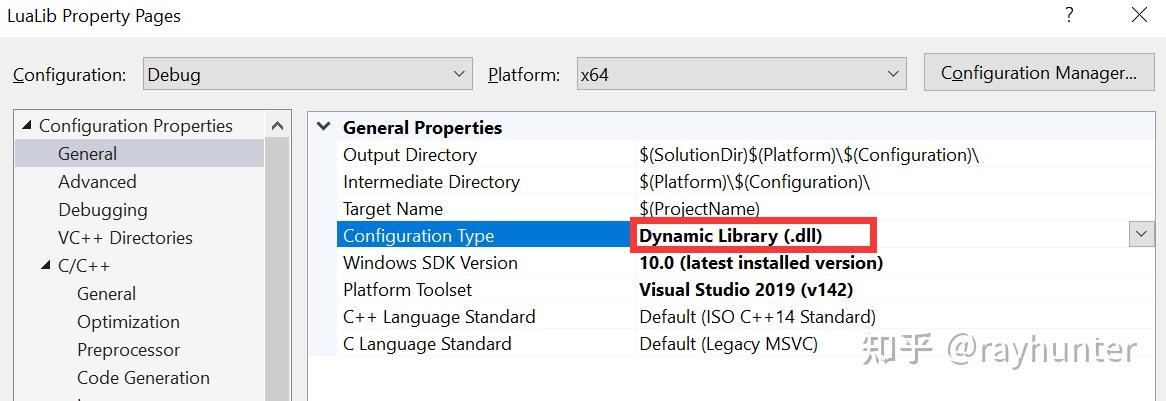Select the Preprocessor tree item
Screen dimensions: 1166x401
[128, 350]
